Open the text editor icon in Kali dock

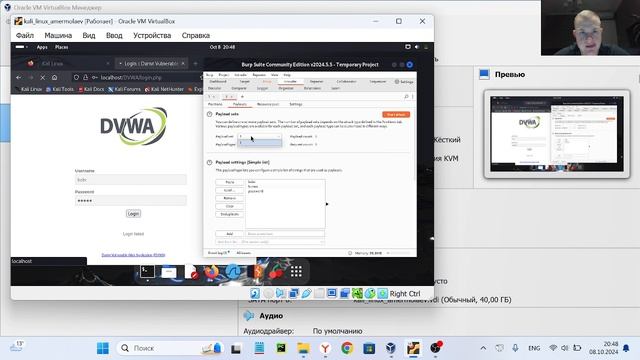click(x=191, y=271)
